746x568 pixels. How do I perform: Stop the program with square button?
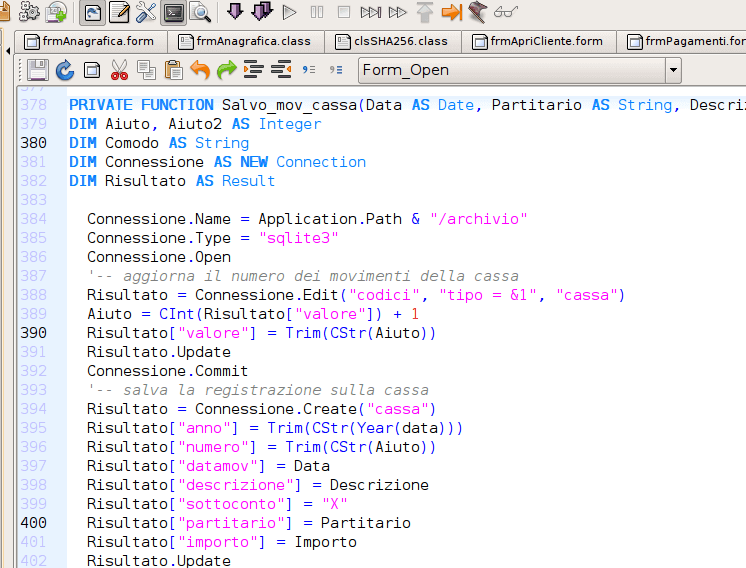344,12
